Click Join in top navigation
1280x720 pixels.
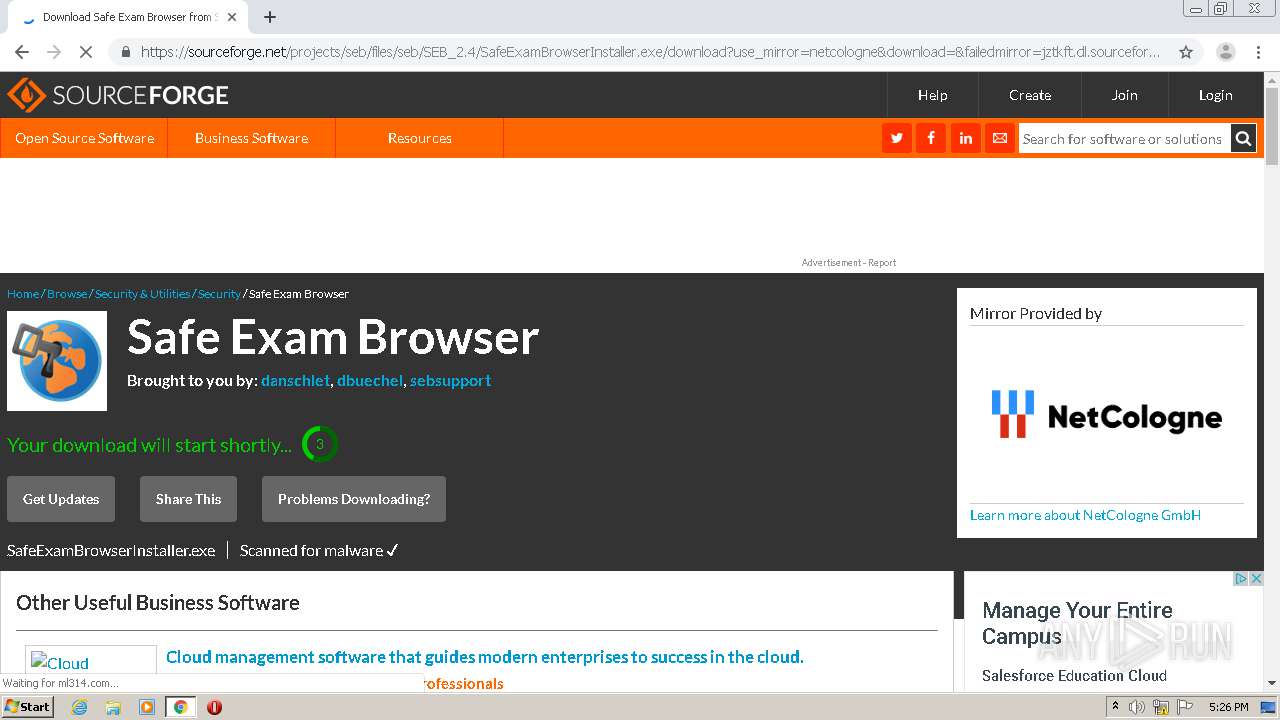point(1125,95)
